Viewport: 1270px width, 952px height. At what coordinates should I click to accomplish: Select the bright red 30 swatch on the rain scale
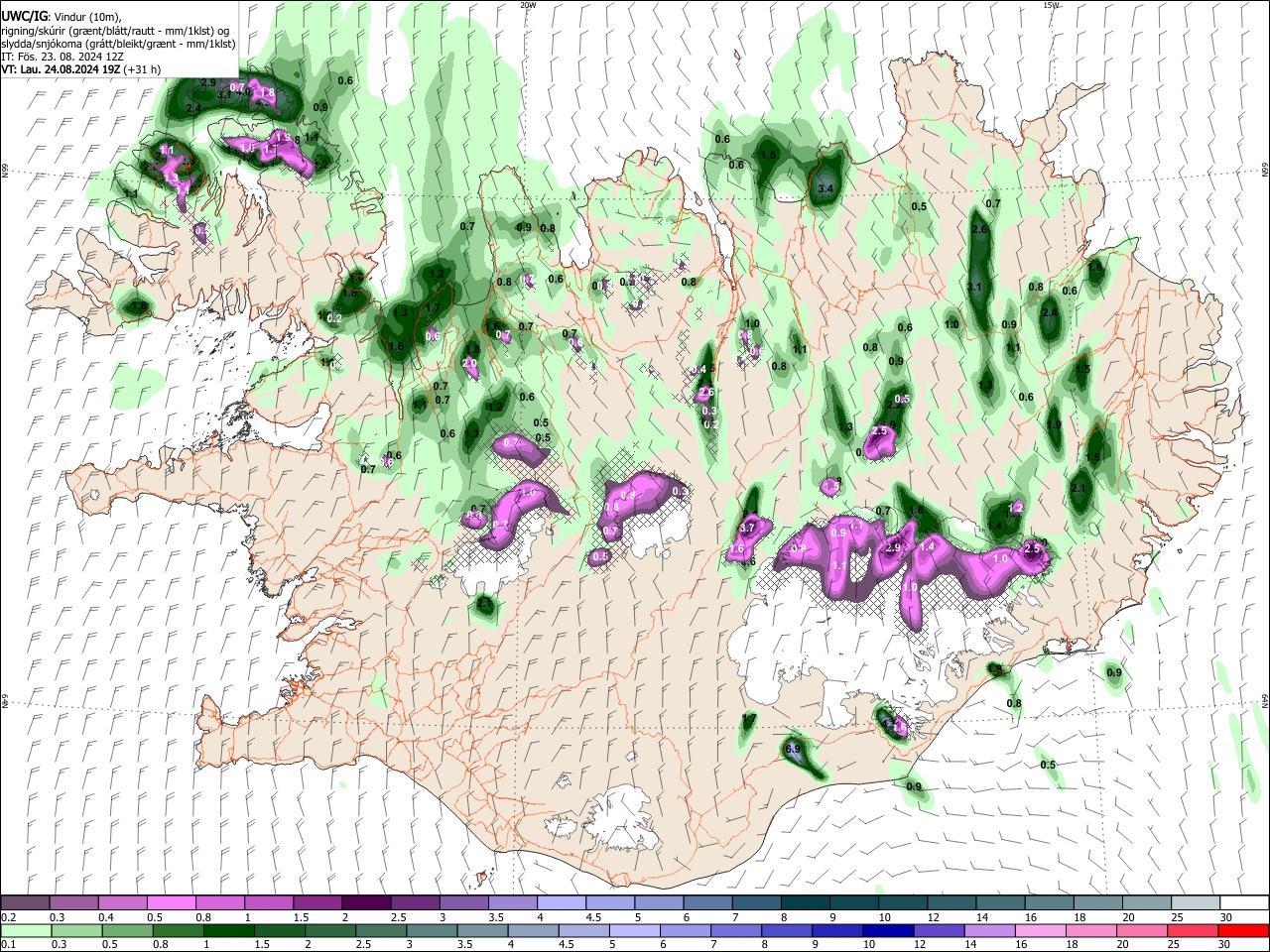(x=1243, y=931)
